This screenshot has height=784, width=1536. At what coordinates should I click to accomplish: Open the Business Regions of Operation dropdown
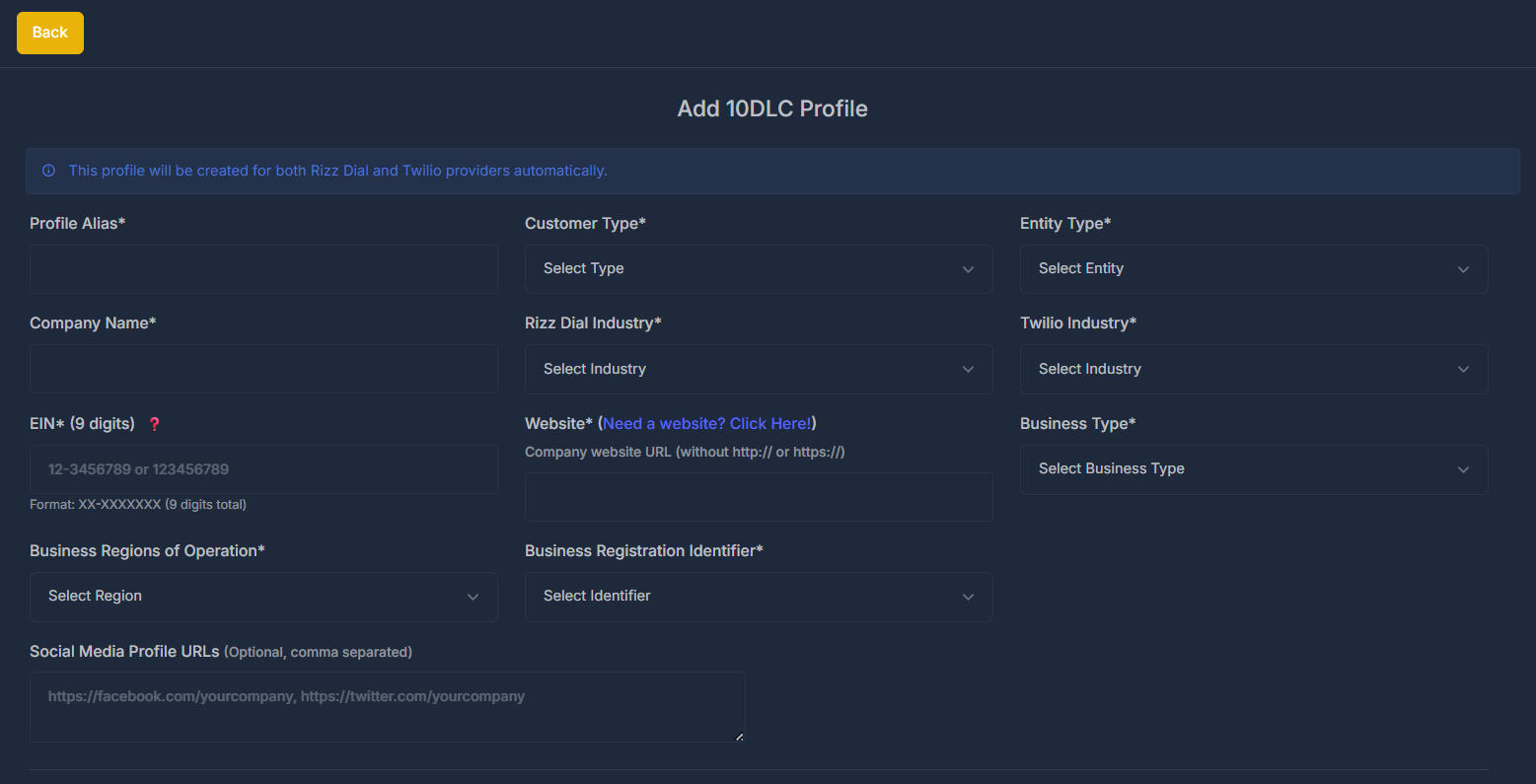tap(263, 597)
